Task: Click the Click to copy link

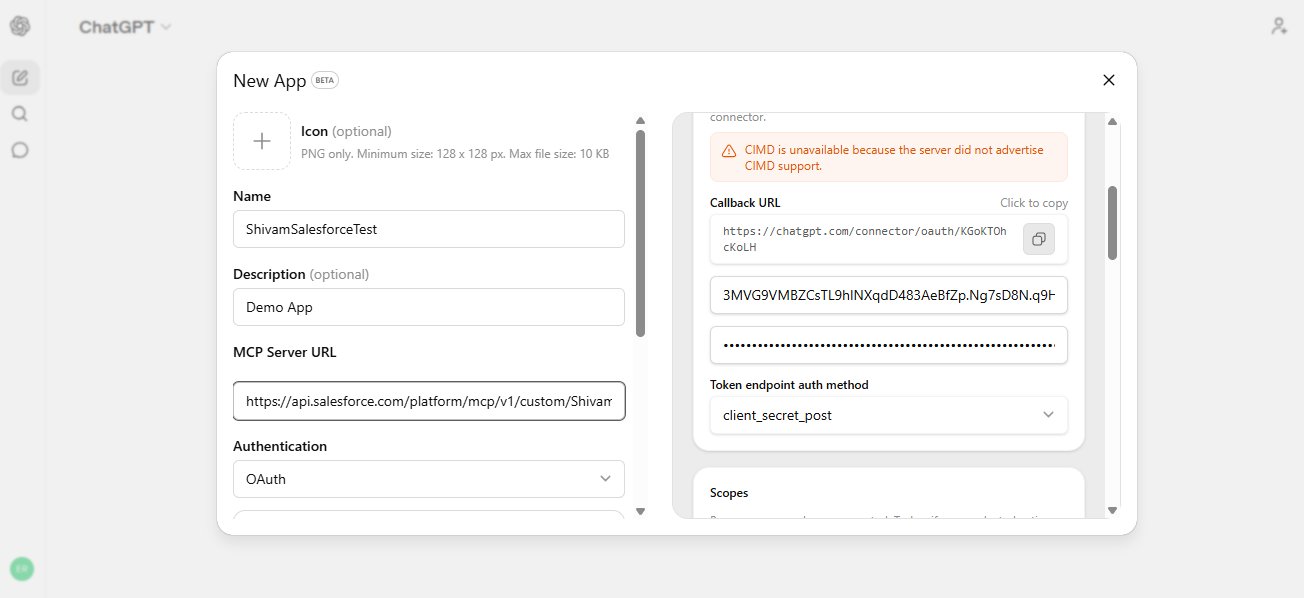Action: point(1033,202)
